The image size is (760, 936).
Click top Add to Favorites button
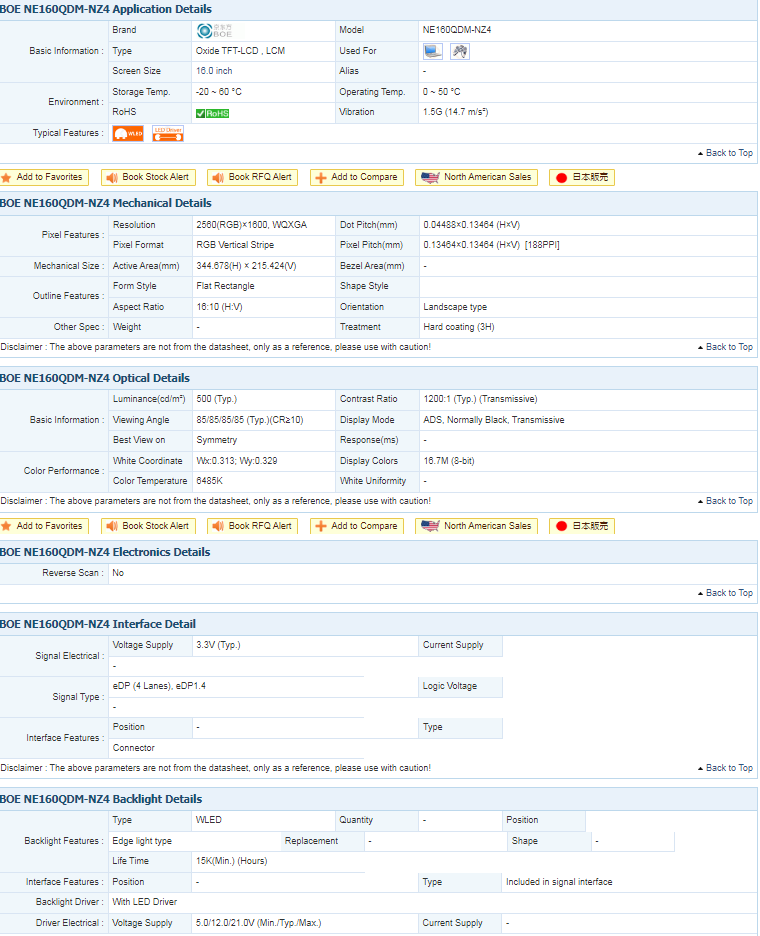click(44, 177)
